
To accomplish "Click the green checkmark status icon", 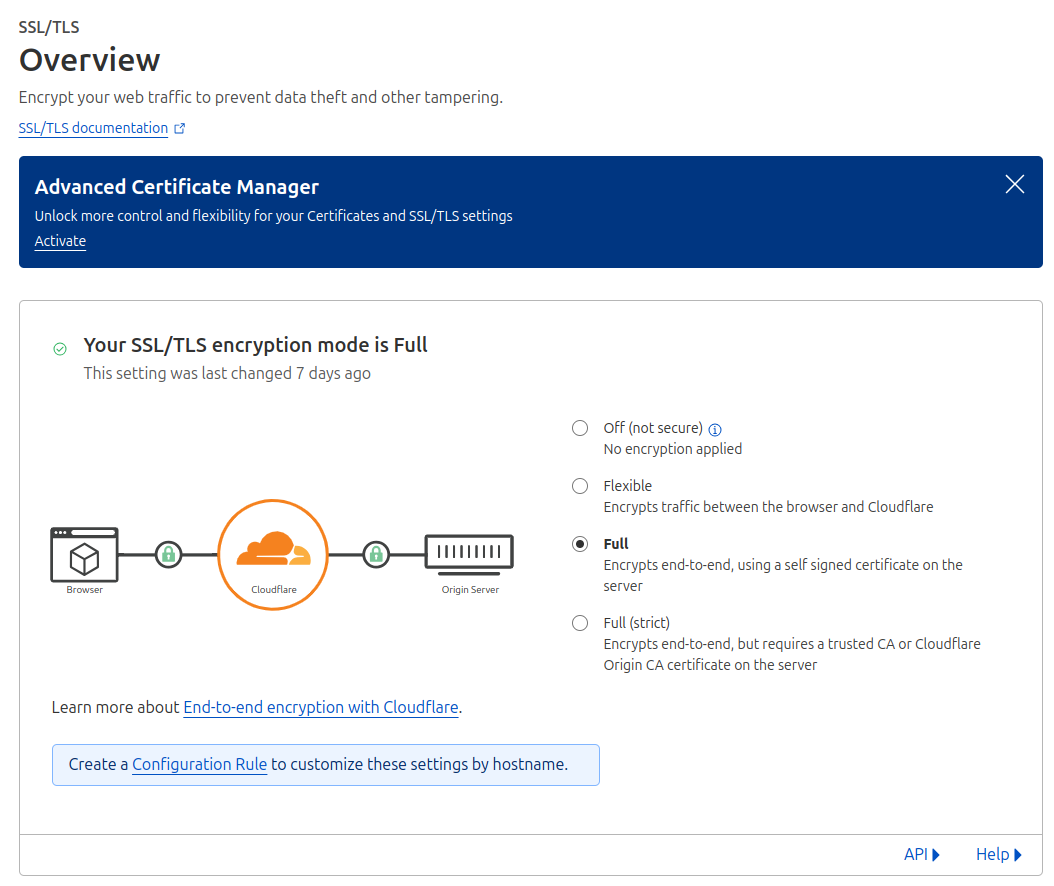I will pos(60,348).
